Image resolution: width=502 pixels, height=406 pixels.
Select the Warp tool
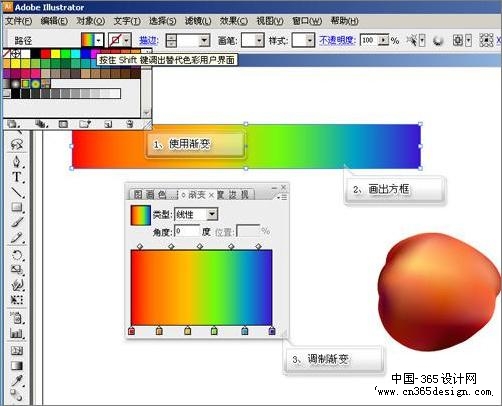click(17, 285)
